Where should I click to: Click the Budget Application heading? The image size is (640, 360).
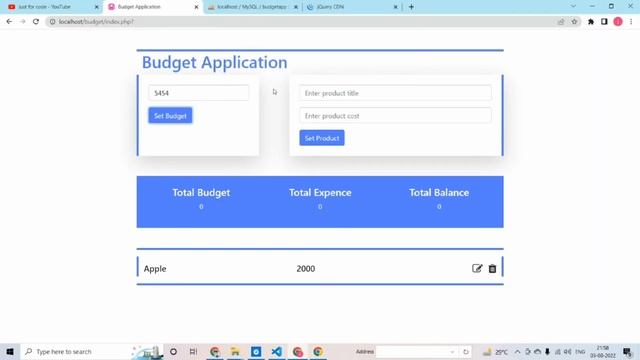click(214, 62)
